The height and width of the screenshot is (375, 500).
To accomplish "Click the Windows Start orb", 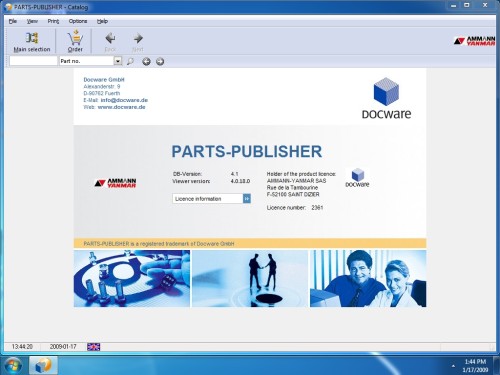I will tap(13, 365).
